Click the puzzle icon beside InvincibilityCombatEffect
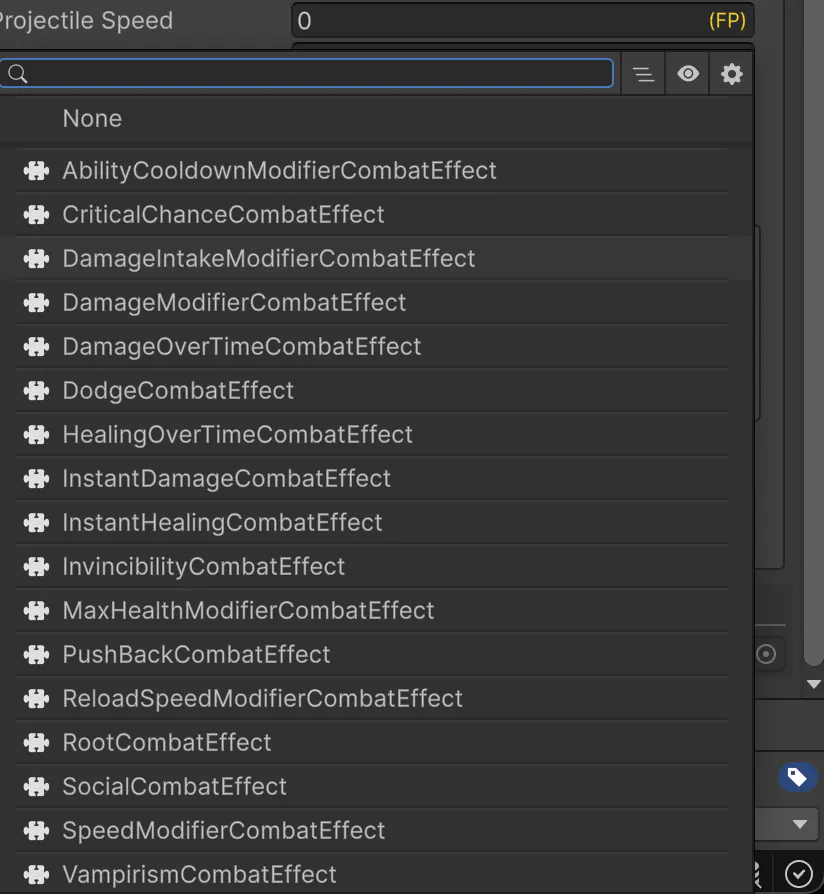Screen dimensions: 824x894 point(36,566)
